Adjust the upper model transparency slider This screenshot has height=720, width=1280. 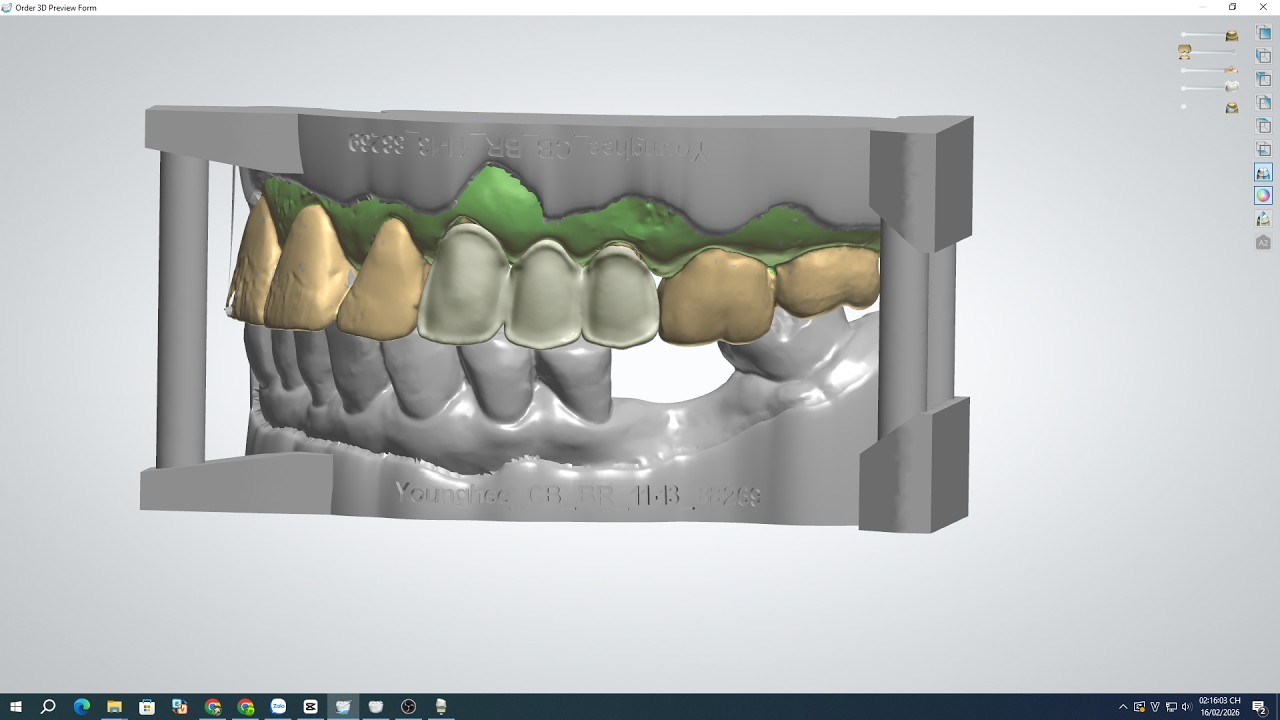1204,34
